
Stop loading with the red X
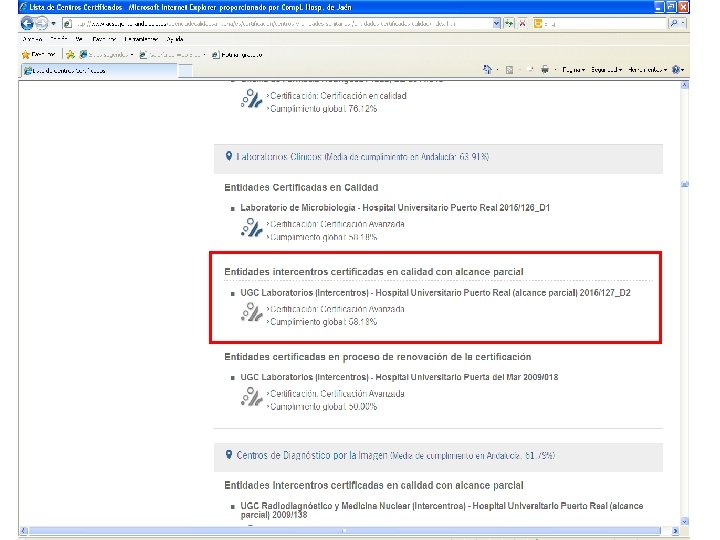pos(523,23)
